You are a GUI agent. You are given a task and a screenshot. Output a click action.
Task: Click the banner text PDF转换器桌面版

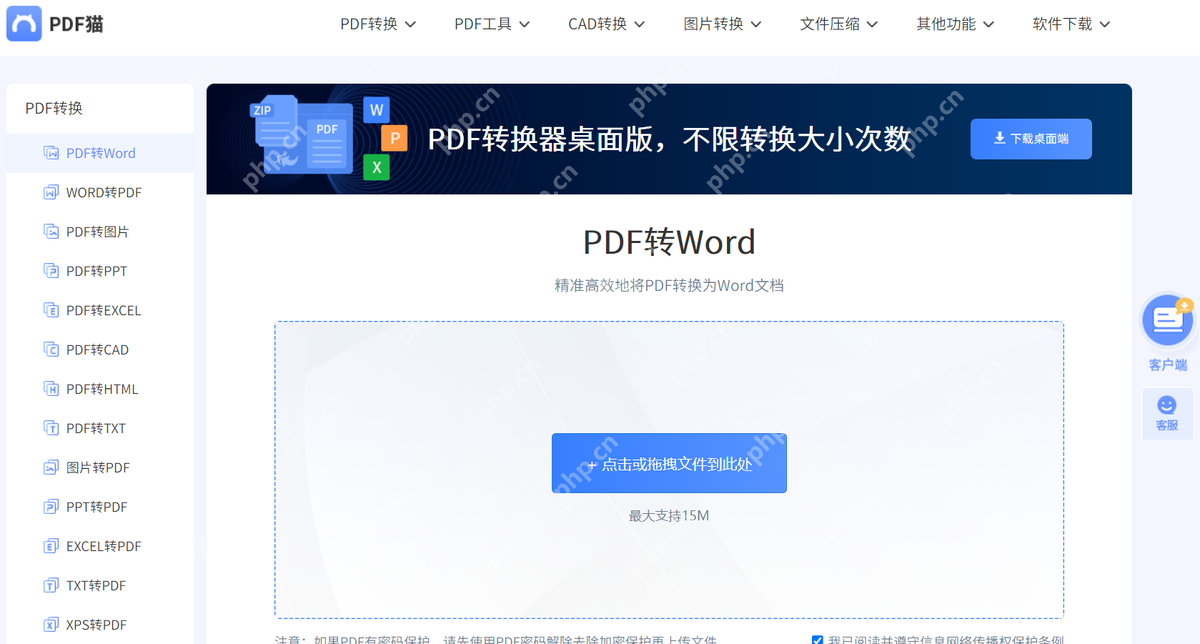[541, 139]
